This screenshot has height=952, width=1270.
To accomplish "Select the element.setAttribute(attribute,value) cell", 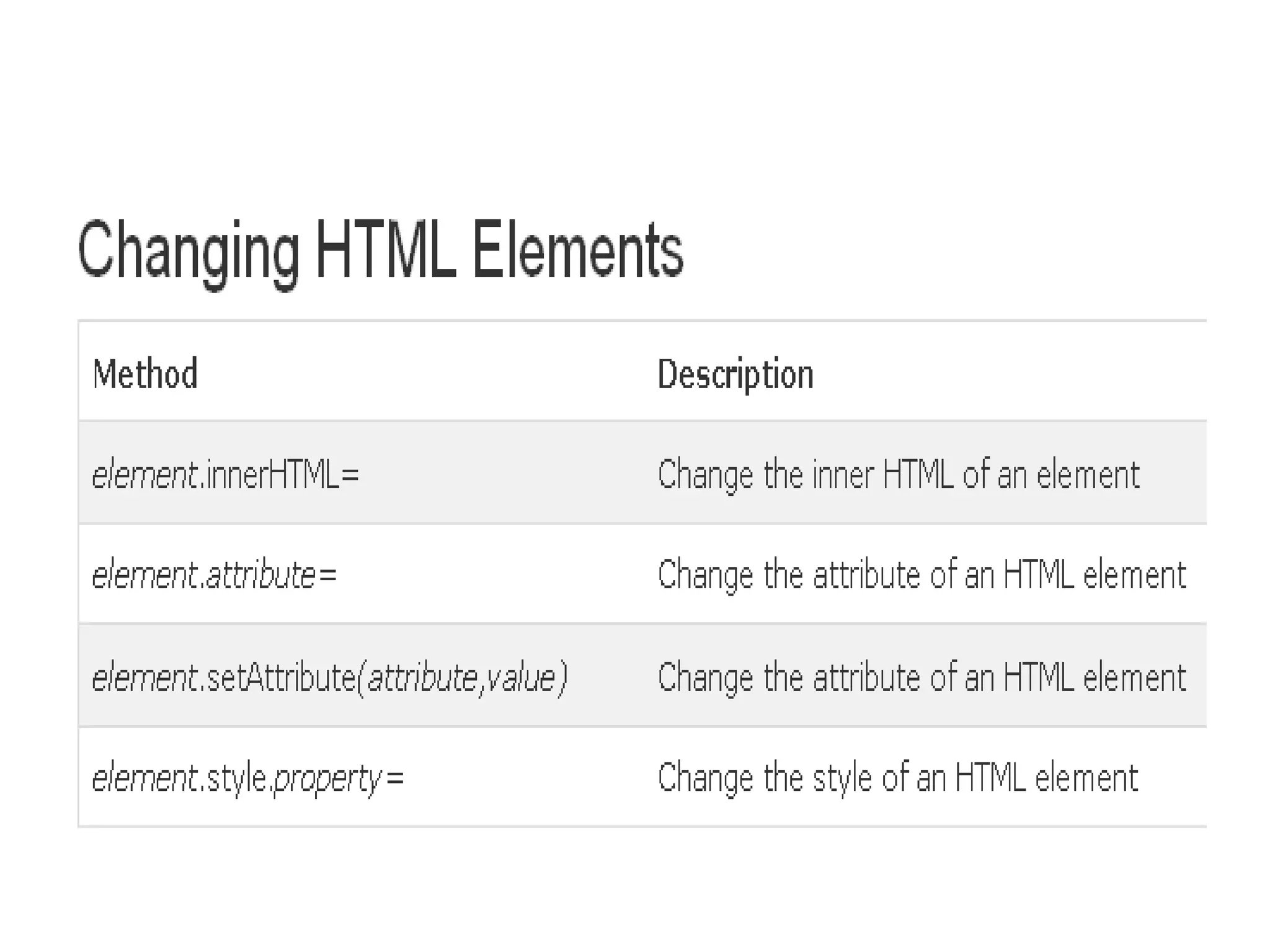I will coord(329,677).
